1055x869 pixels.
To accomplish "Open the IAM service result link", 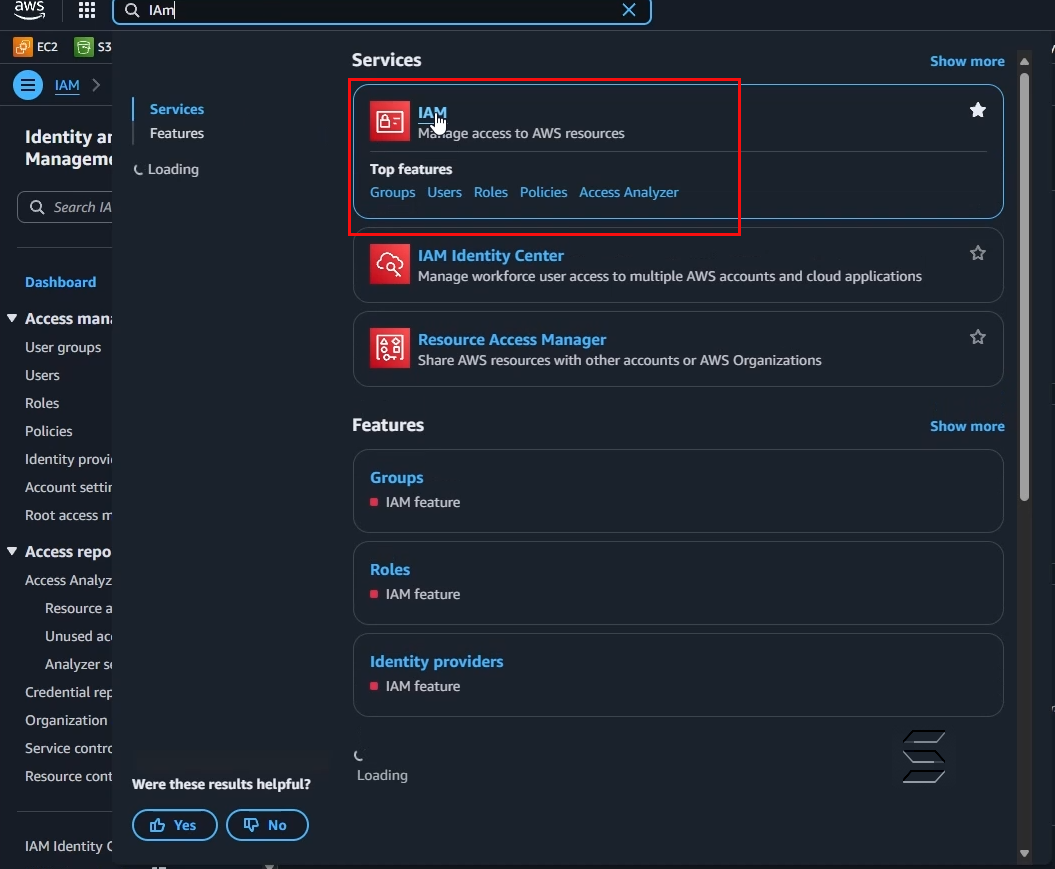I will point(432,112).
